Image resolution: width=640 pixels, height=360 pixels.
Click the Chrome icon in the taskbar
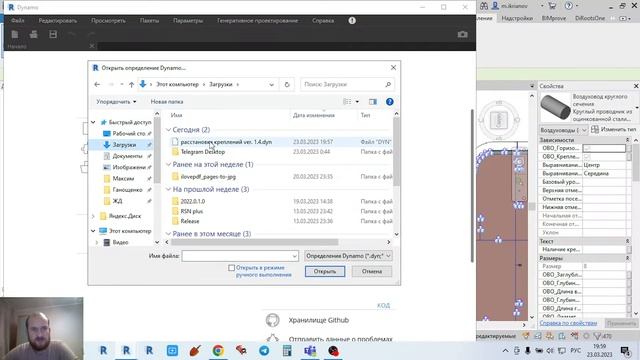pos(218,351)
